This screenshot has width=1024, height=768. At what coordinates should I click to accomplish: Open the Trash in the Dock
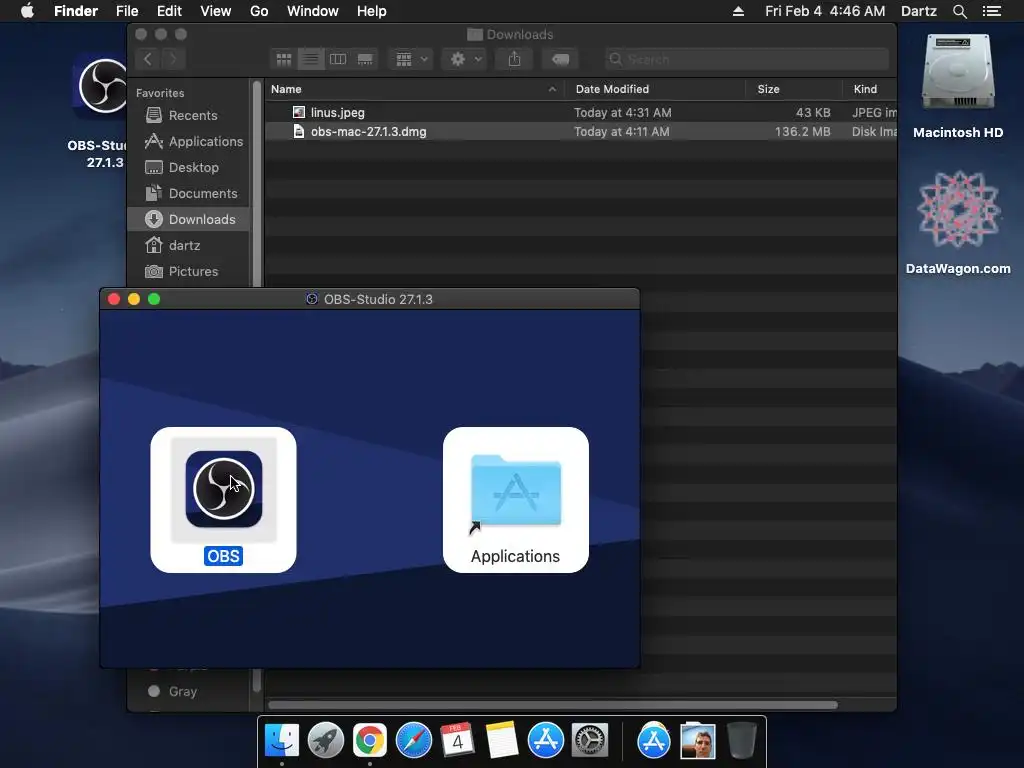[x=741, y=741]
